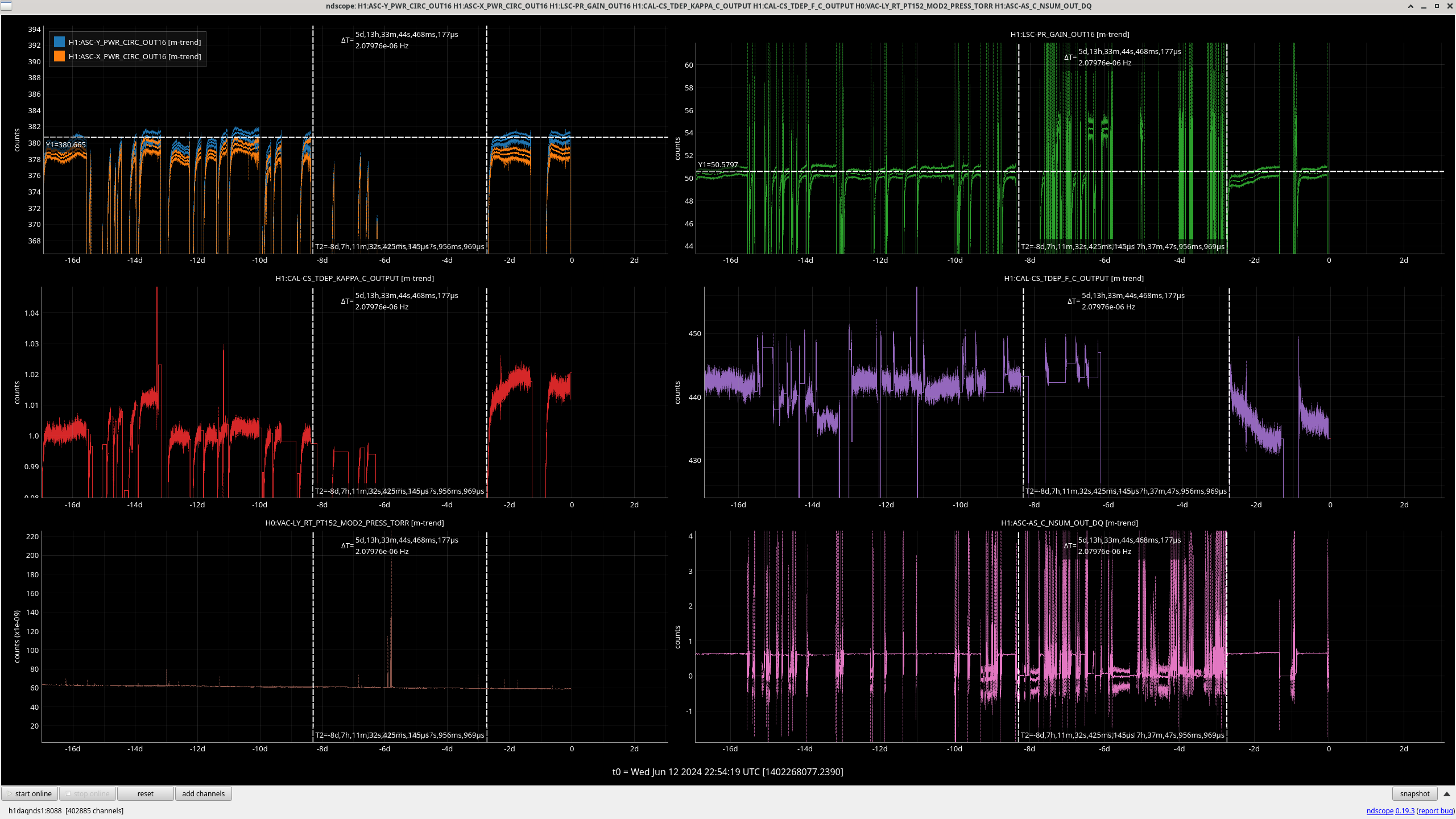The height and width of the screenshot is (819, 1456).
Task: Take a snapshot of the plots
Action: 1414,793
